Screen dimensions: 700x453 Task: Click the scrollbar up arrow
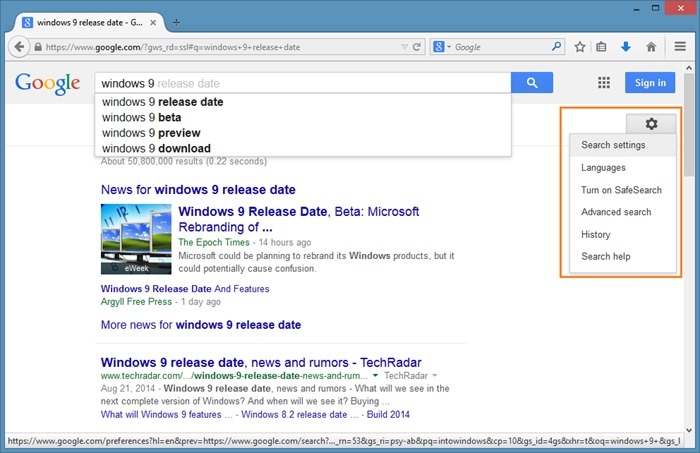689,68
